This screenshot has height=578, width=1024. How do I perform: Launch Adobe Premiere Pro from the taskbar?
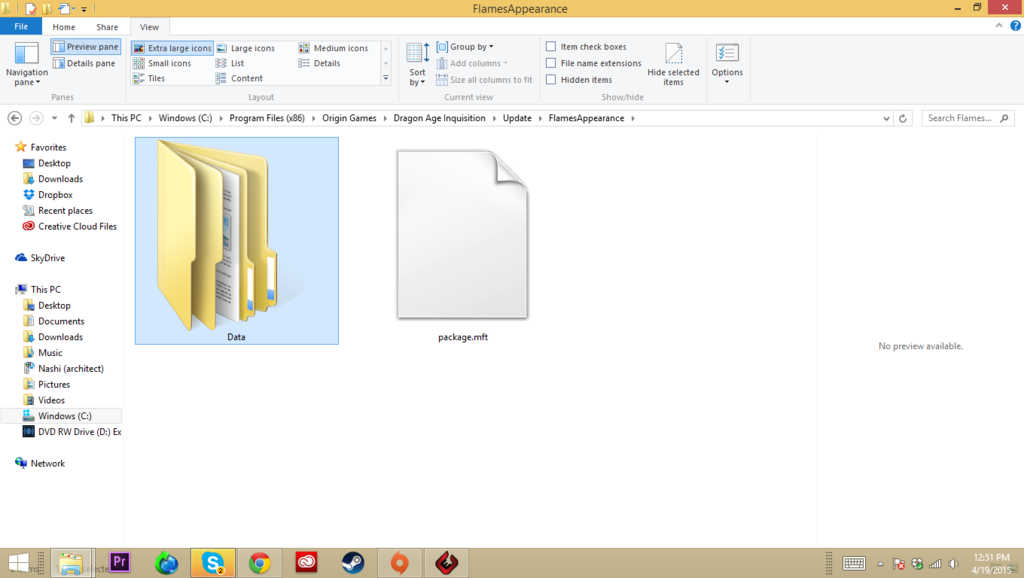tap(119, 562)
